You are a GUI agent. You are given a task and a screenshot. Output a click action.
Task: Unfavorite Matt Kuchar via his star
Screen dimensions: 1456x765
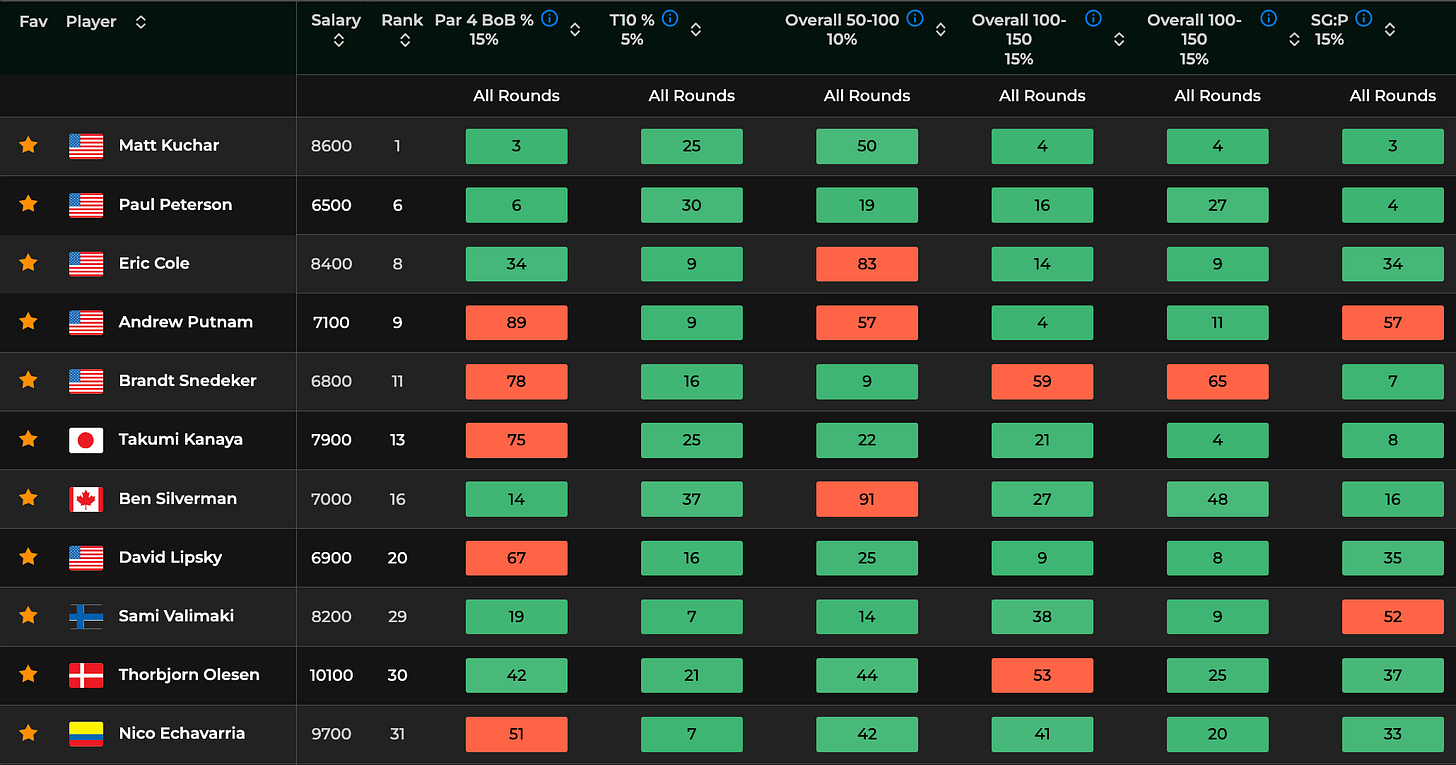(x=28, y=146)
